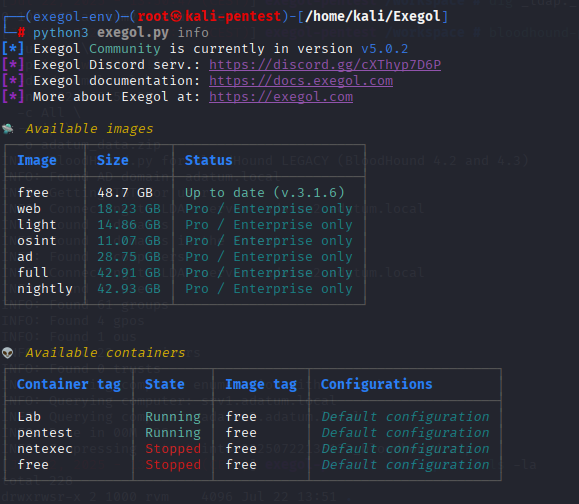Click the UFO icon beside Available images
The width and height of the screenshot is (579, 504).
[x=7, y=128]
